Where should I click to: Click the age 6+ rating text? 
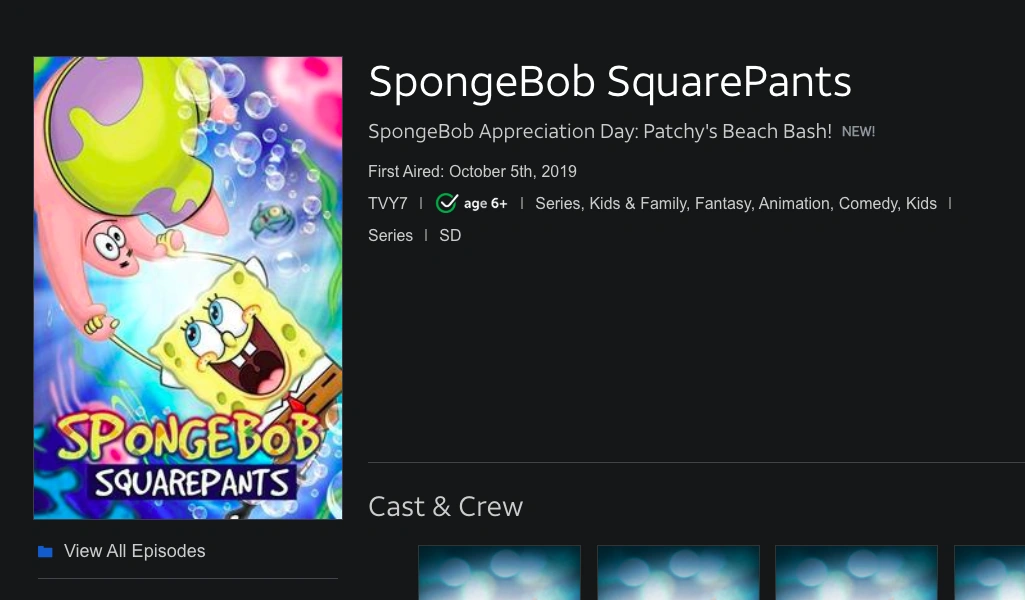[x=486, y=204]
